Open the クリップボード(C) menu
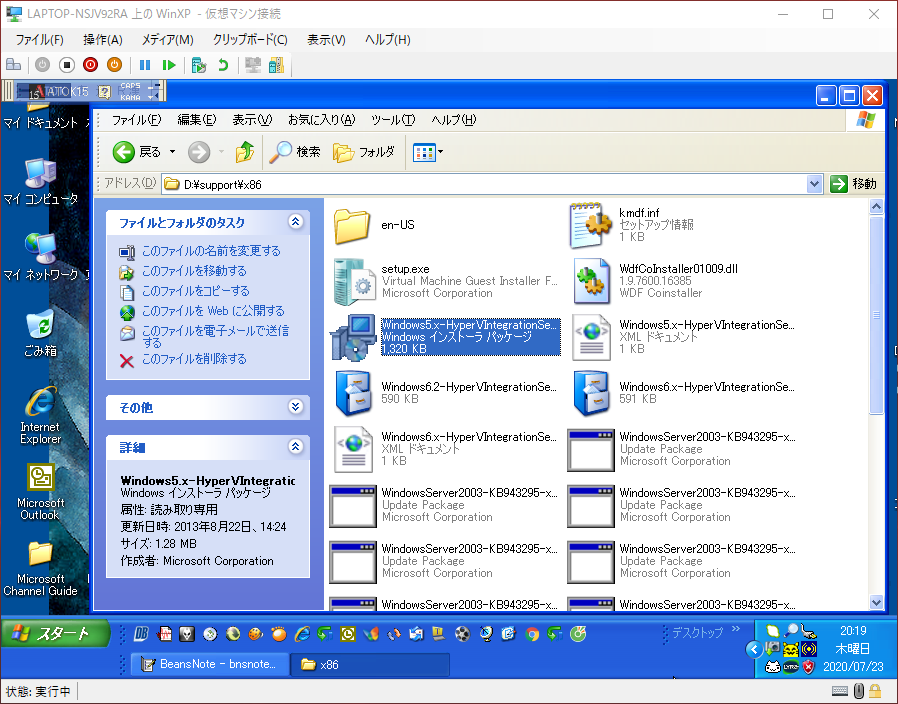The width and height of the screenshot is (898, 704). point(250,40)
